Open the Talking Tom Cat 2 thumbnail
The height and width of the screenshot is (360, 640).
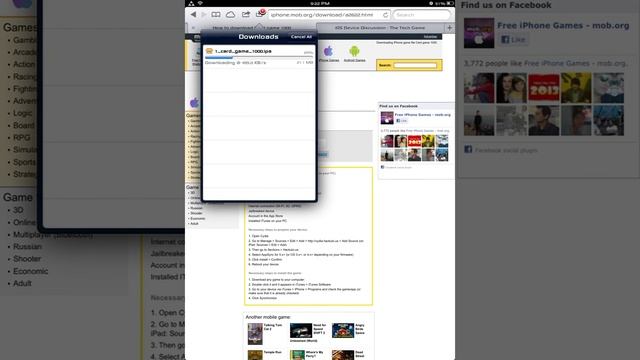pos(255,334)
